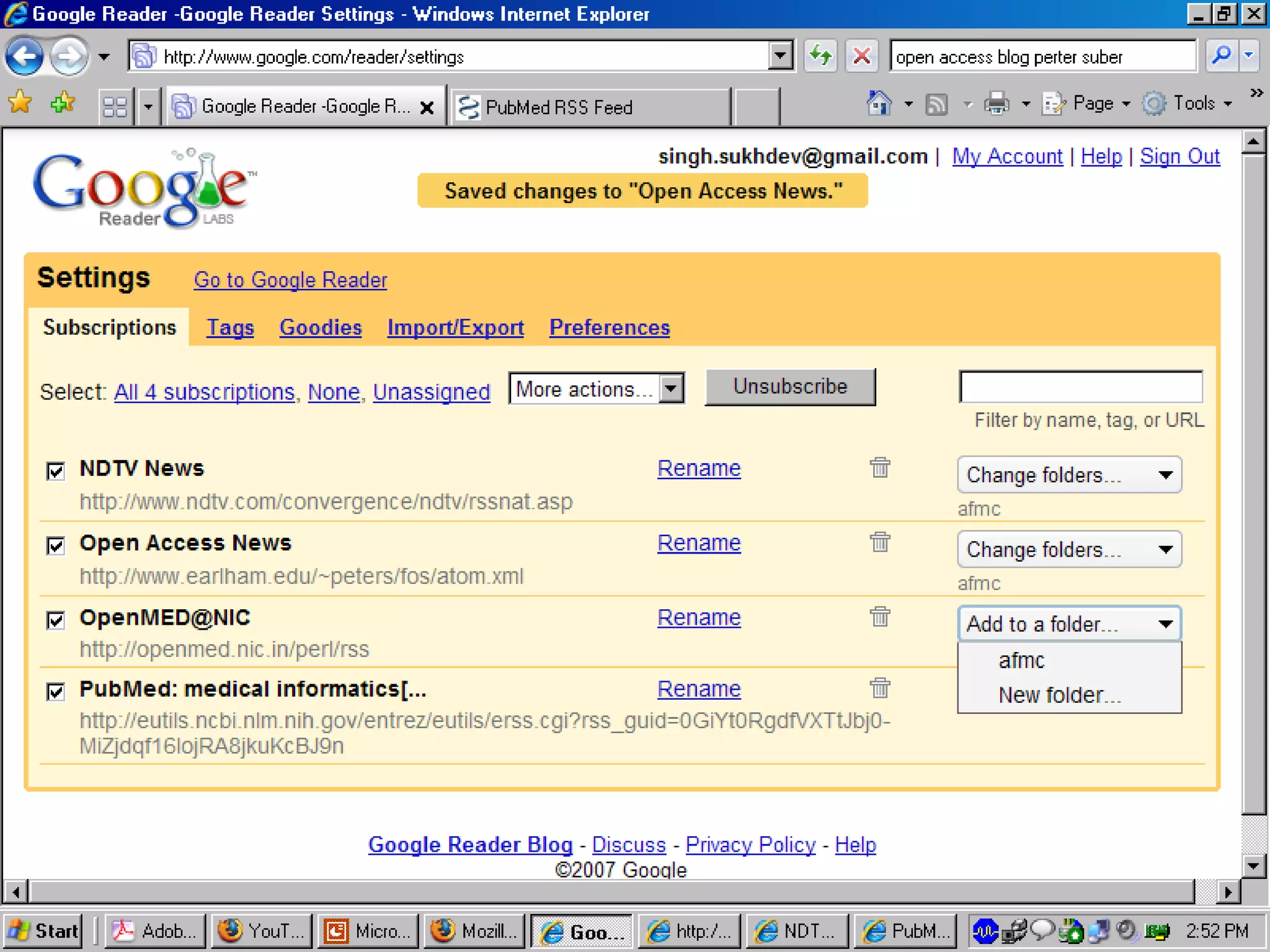This screenshot has height=952, width=1270.
Task: Click the Favorites star icon
Action: (x=20, y=102)
